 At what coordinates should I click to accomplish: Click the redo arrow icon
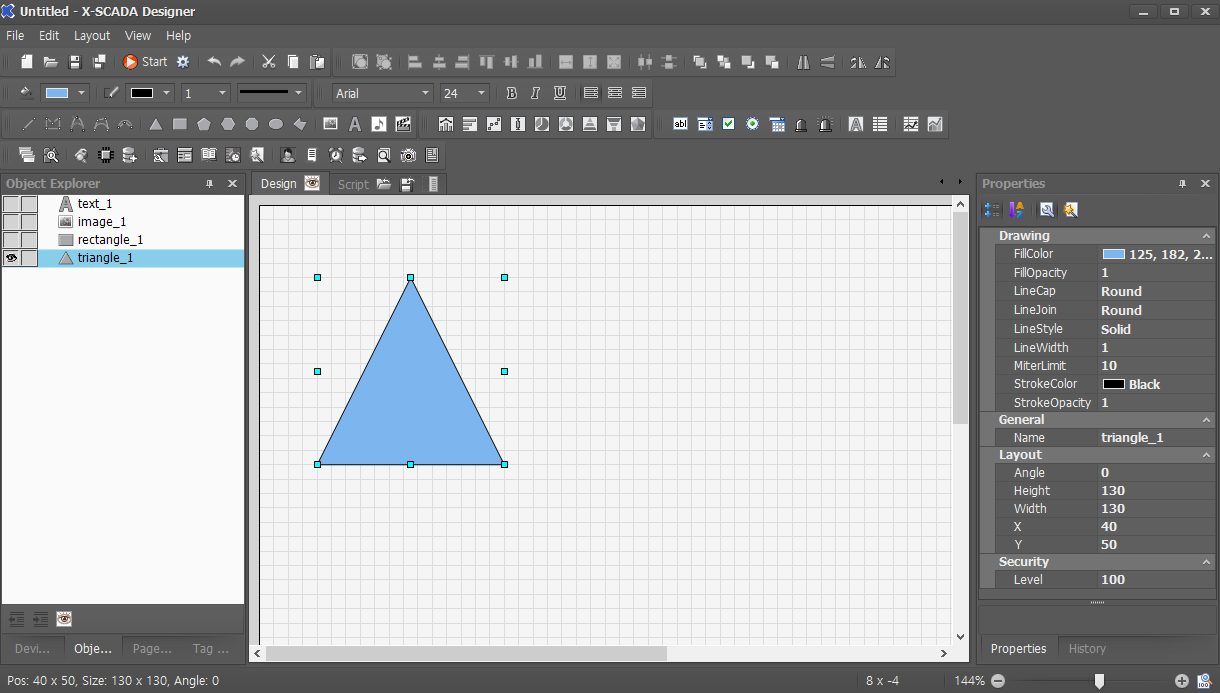pyautogui.click(x=238, y=62)
